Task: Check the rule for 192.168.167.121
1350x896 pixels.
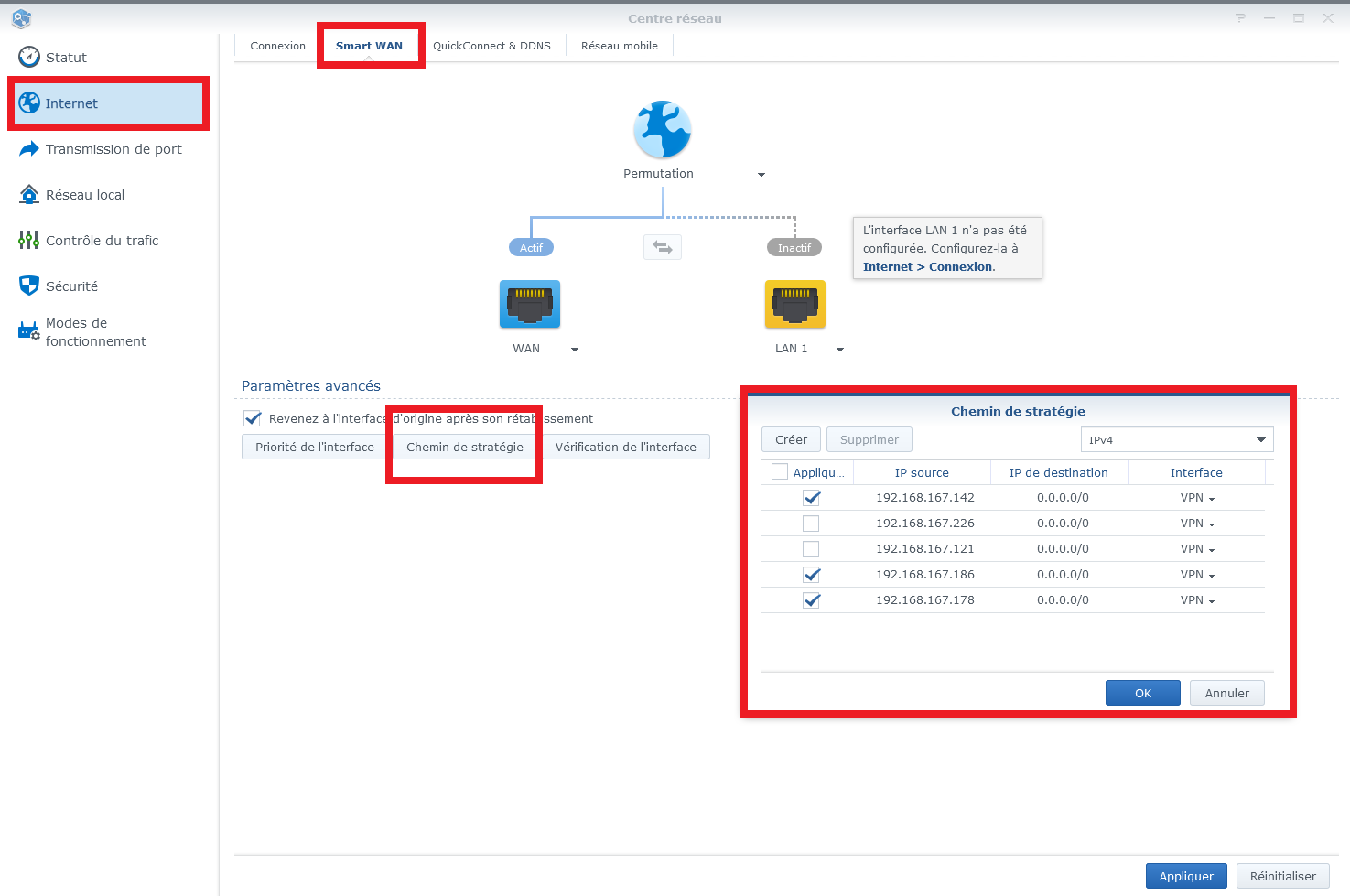Action: pos(811,549)
